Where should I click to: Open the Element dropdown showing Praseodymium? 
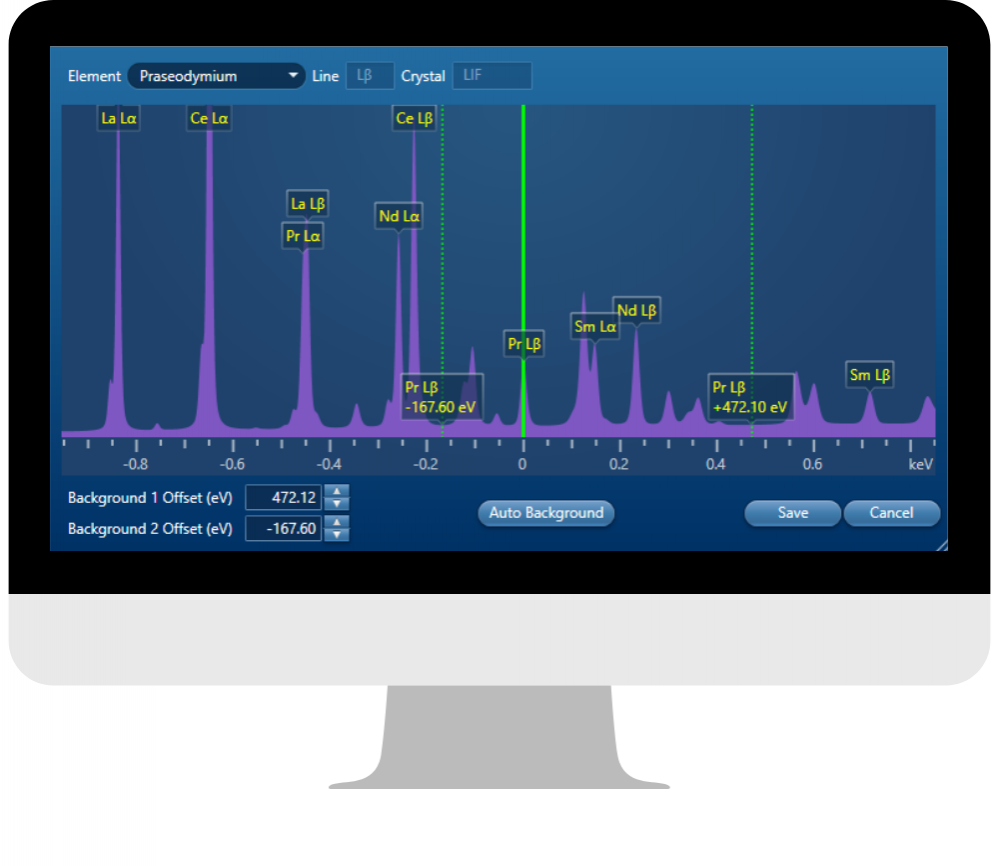coord(216,76)
